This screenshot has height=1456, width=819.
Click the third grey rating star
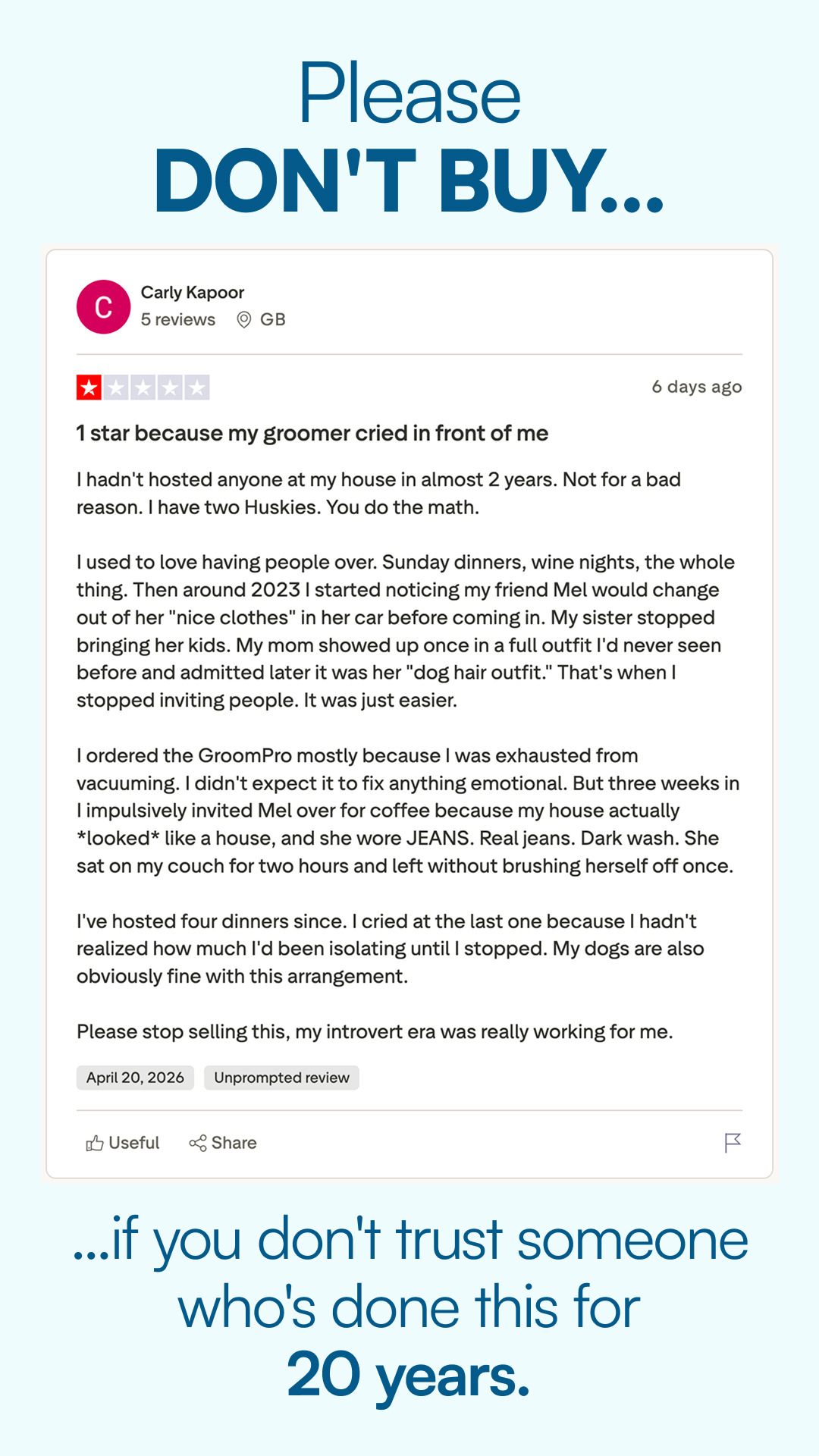click(x=143, y=388)
